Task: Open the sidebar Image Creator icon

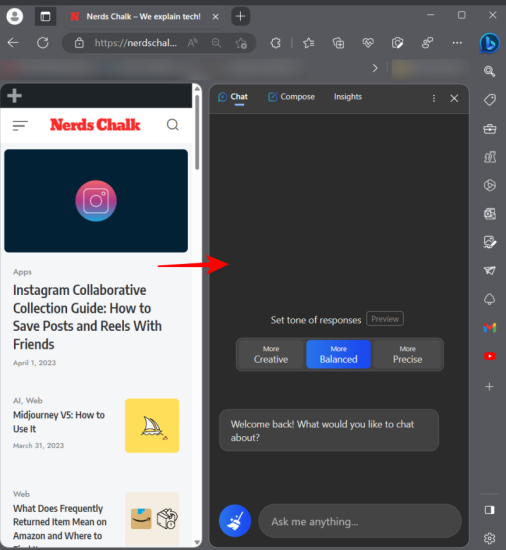Action: (490, 242)
